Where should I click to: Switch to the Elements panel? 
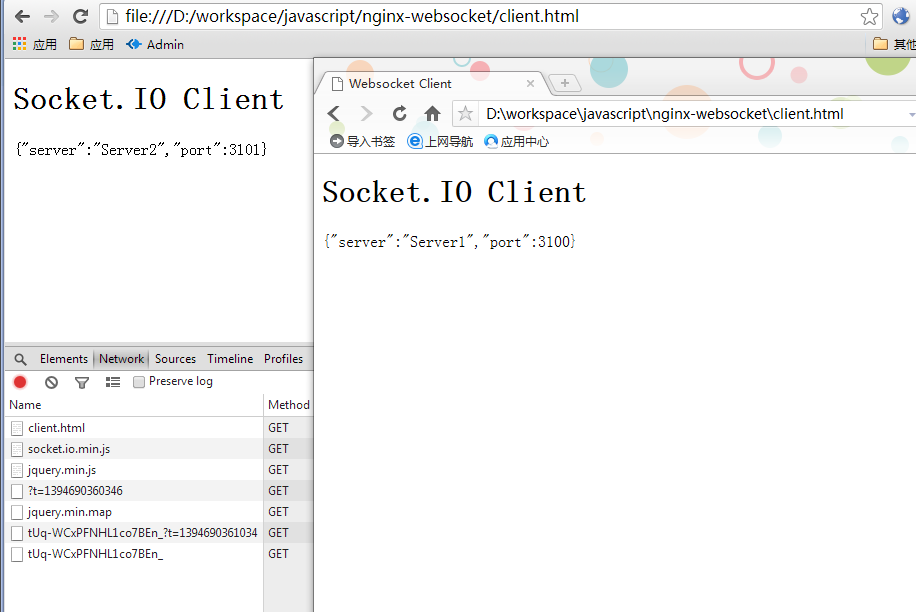[63, 358]
